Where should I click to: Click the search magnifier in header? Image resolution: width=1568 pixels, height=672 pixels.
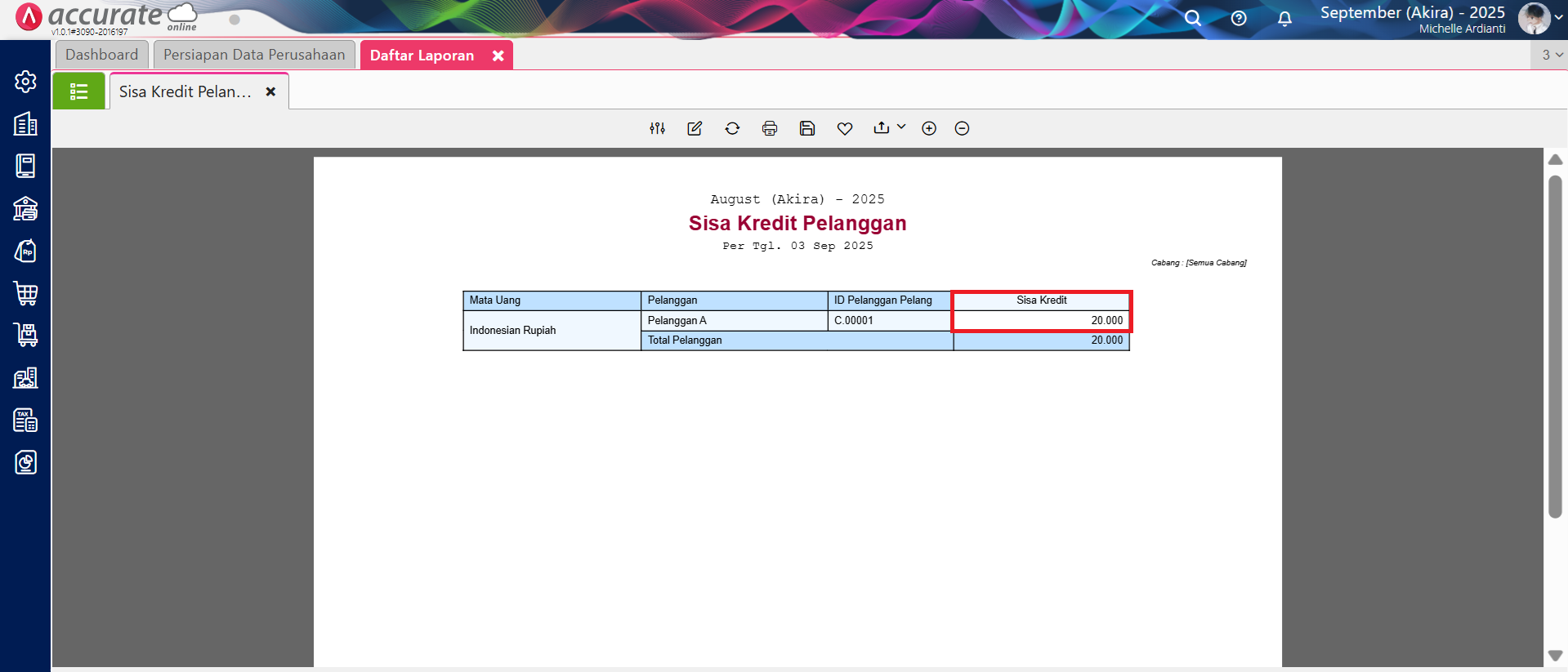click(1193, 18)
